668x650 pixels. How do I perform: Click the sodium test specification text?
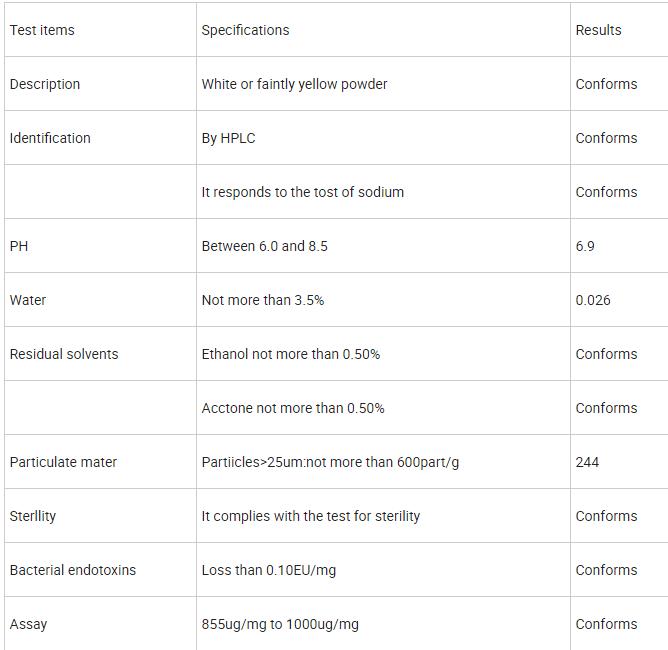click(302, 192)
